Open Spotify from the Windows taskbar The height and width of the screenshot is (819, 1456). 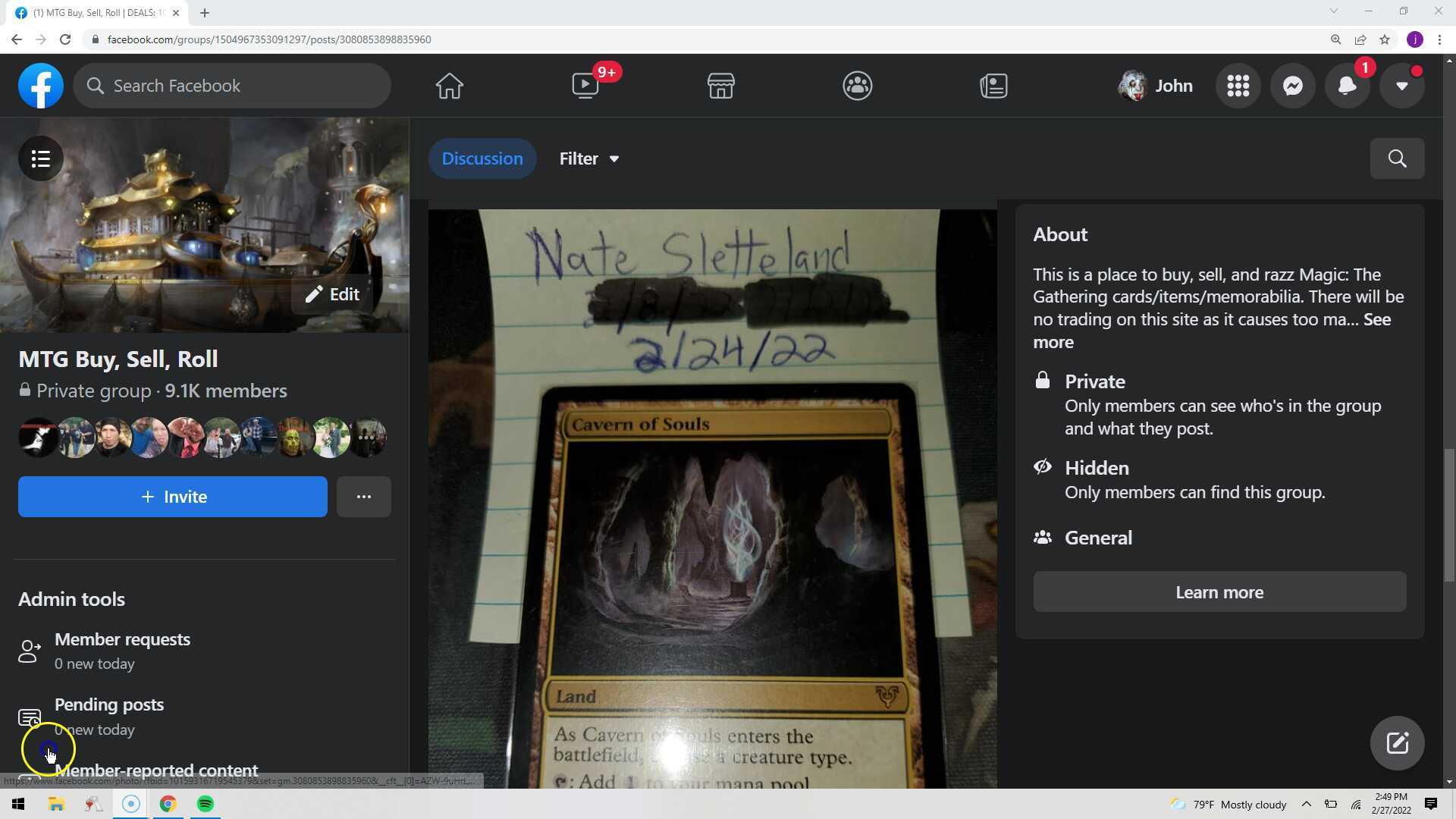tap(205, 804)
